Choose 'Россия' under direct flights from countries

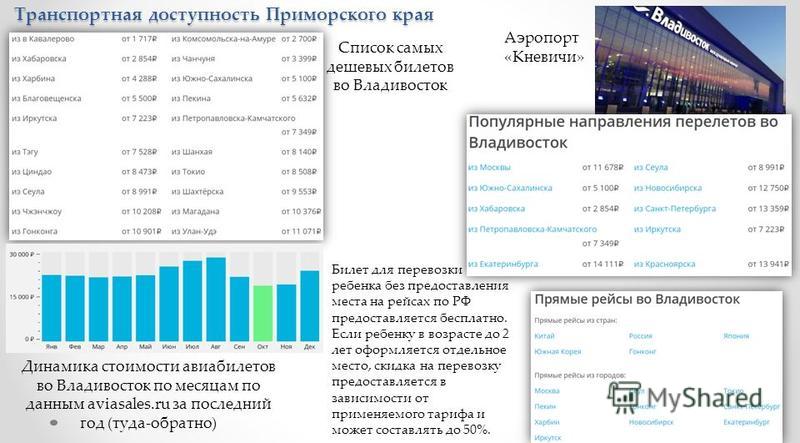pos(640,336)
